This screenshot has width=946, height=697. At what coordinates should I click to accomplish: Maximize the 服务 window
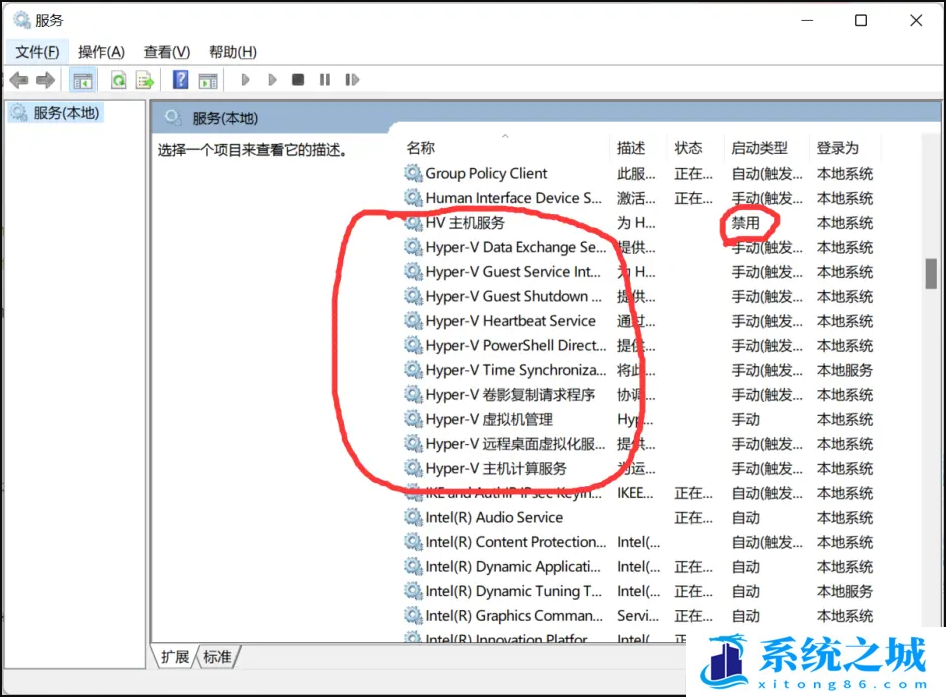[861, 21]
